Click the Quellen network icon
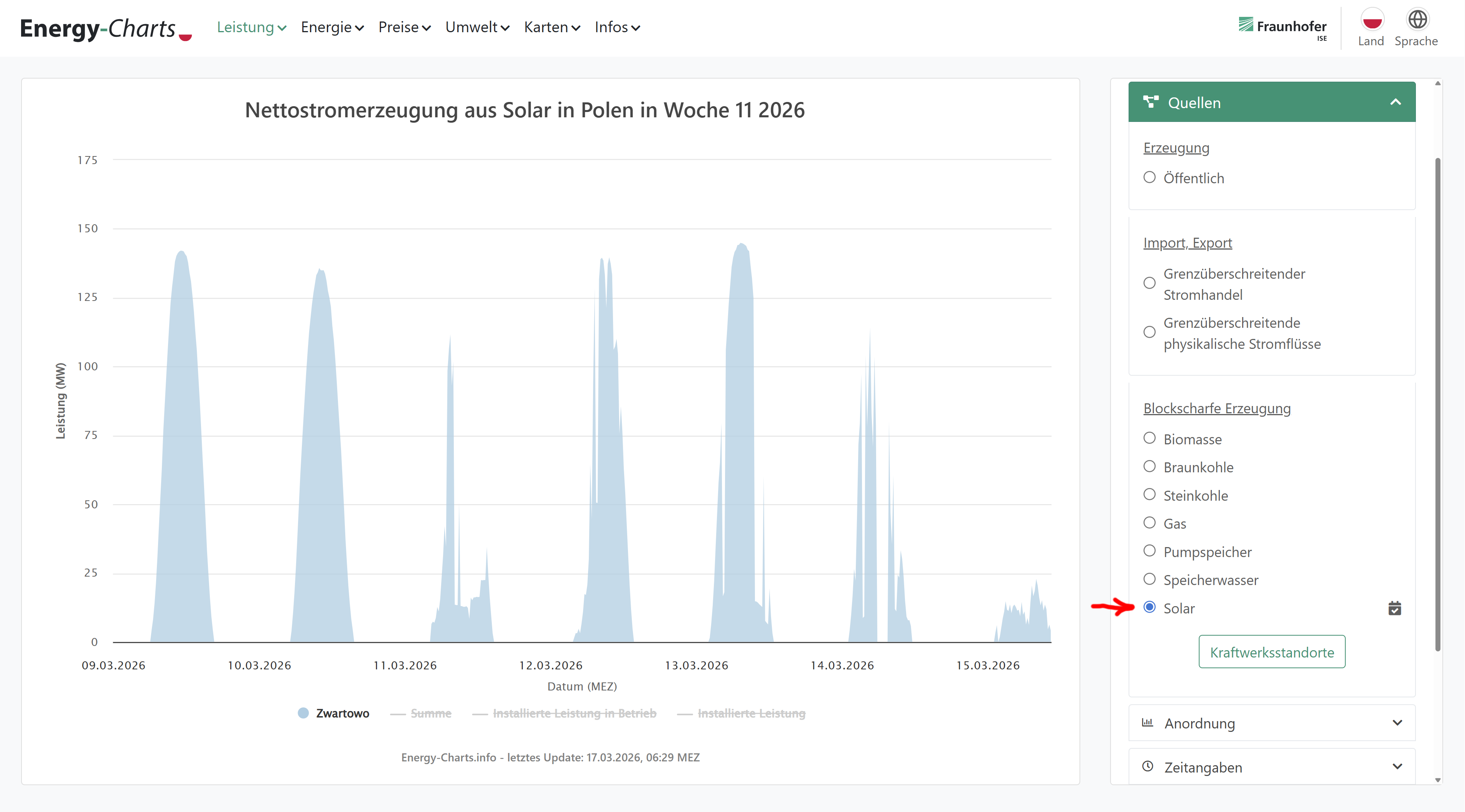 point(1150,102)
